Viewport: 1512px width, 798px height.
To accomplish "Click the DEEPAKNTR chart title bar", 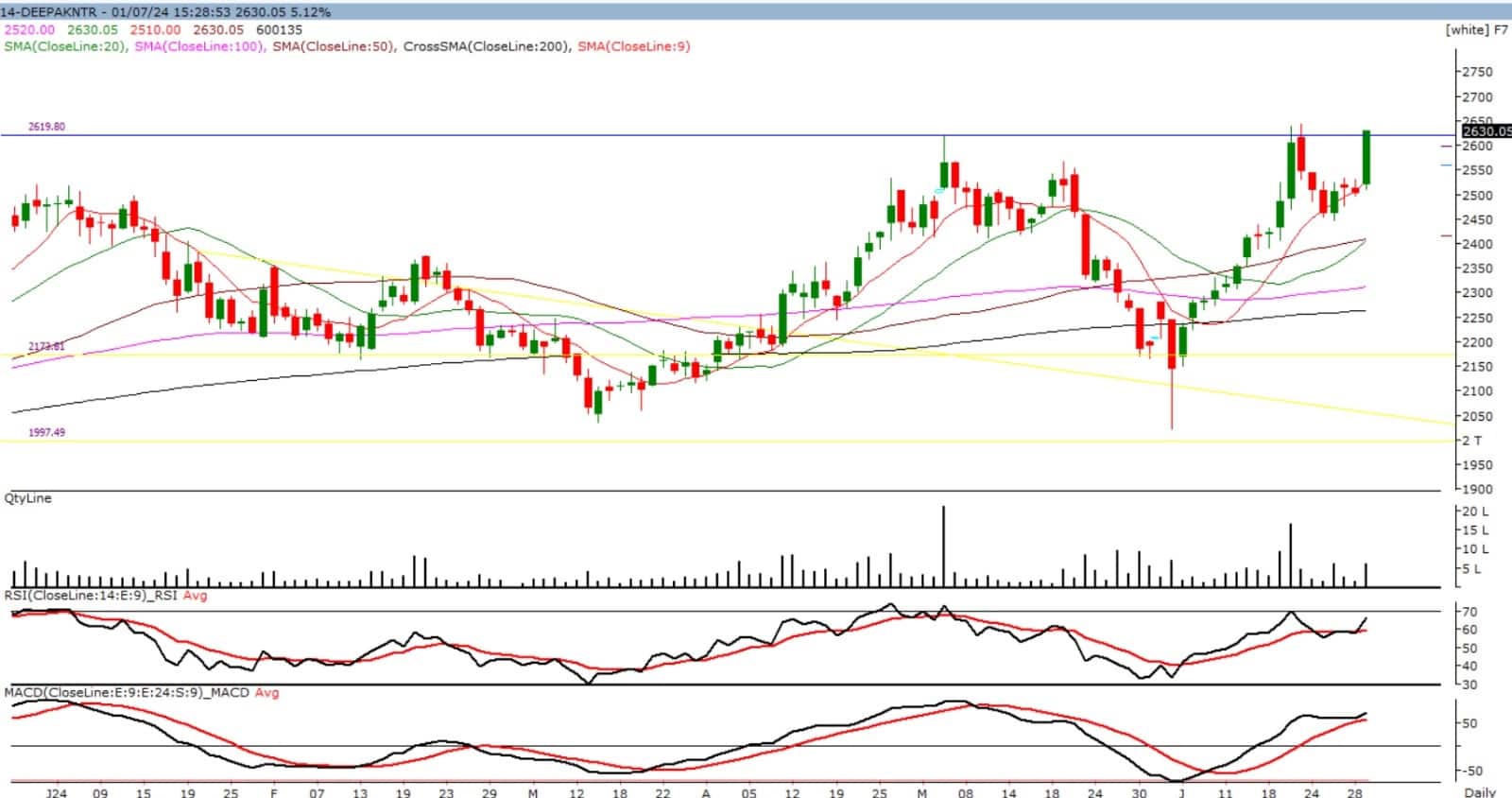I will tap(165, 12).
